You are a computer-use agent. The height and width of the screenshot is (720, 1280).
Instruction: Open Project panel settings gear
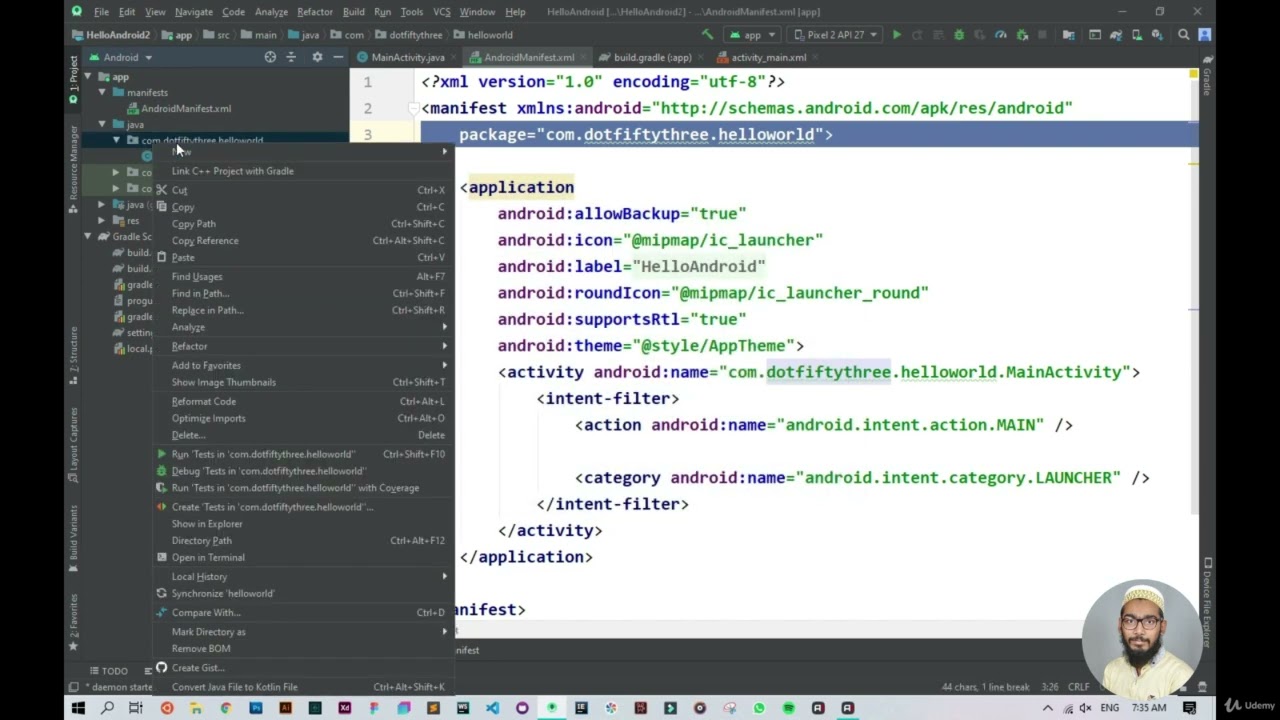(x=317, y=57)
